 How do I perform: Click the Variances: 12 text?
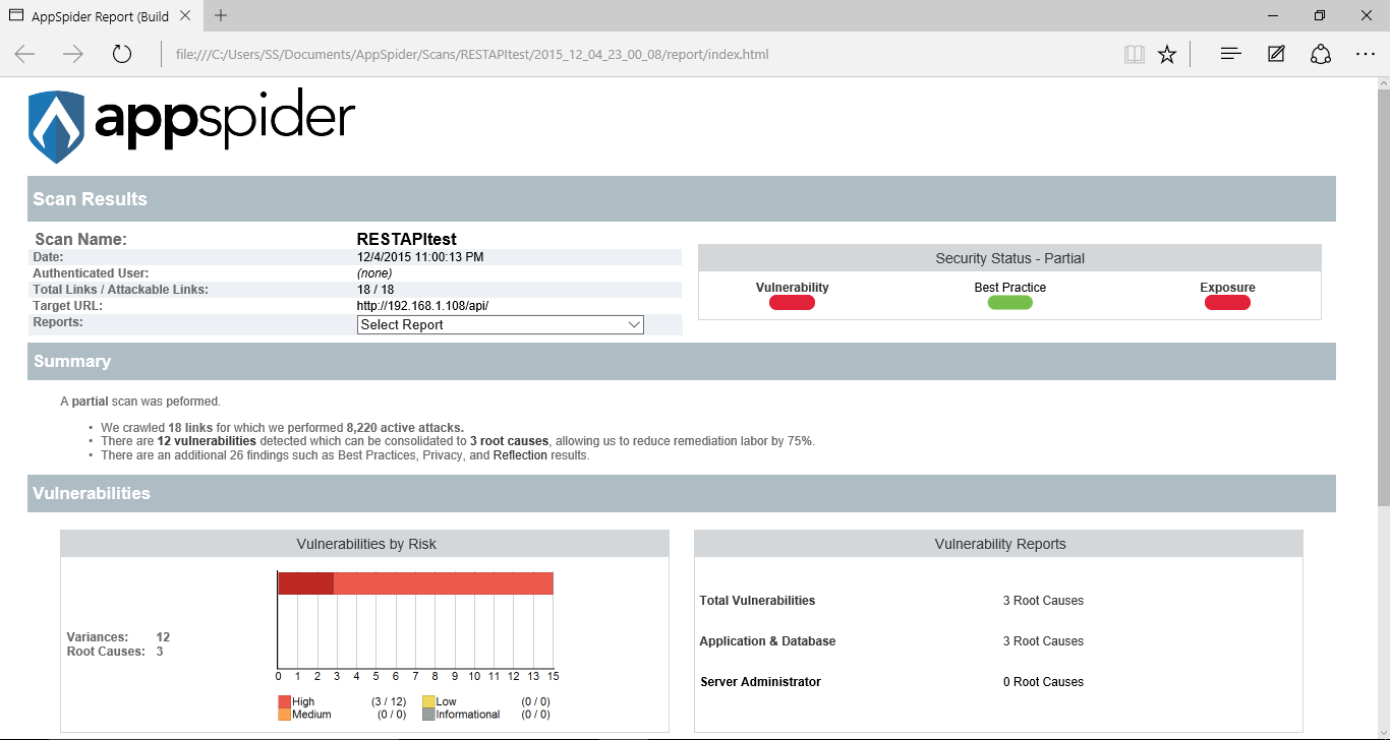click(118, 637)
